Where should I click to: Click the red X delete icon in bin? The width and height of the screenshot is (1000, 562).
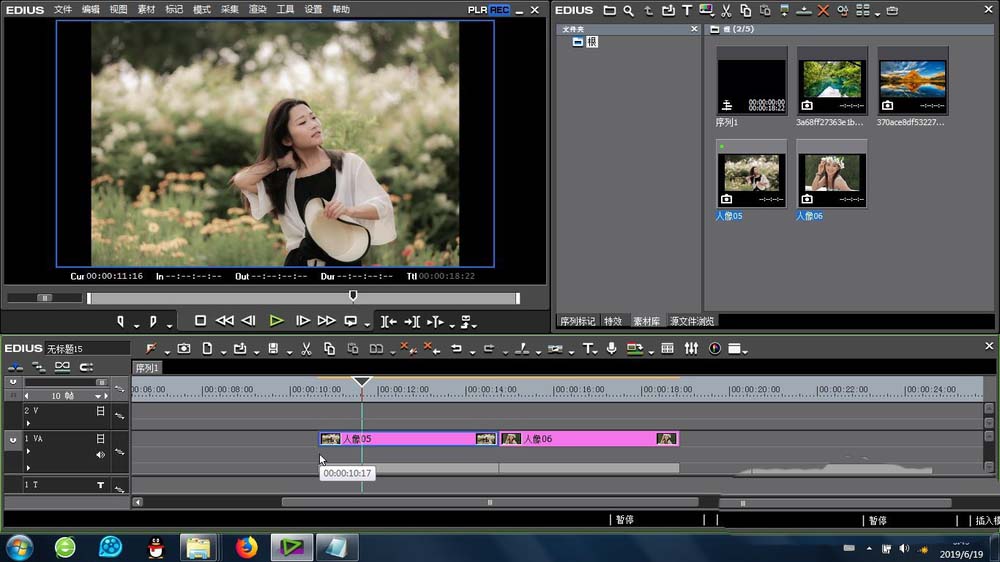pos(823,10)
